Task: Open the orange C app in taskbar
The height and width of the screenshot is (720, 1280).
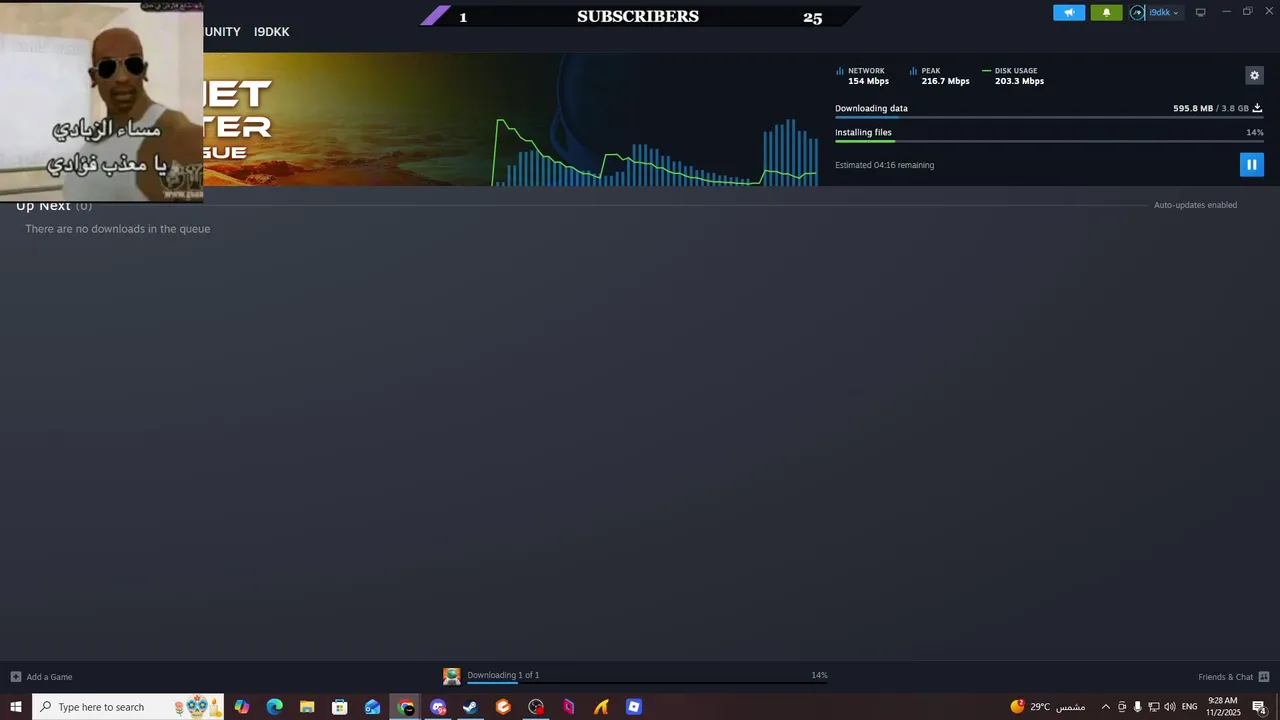Action: pyautogui.click(x=503, y=707)
